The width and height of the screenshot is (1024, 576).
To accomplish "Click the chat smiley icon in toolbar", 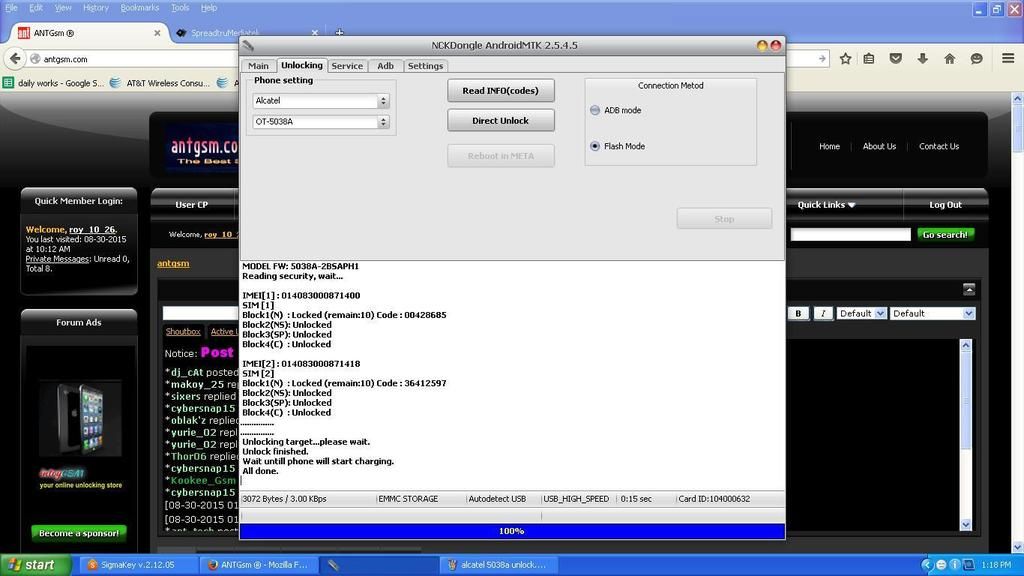I will [x=976, y=59].
